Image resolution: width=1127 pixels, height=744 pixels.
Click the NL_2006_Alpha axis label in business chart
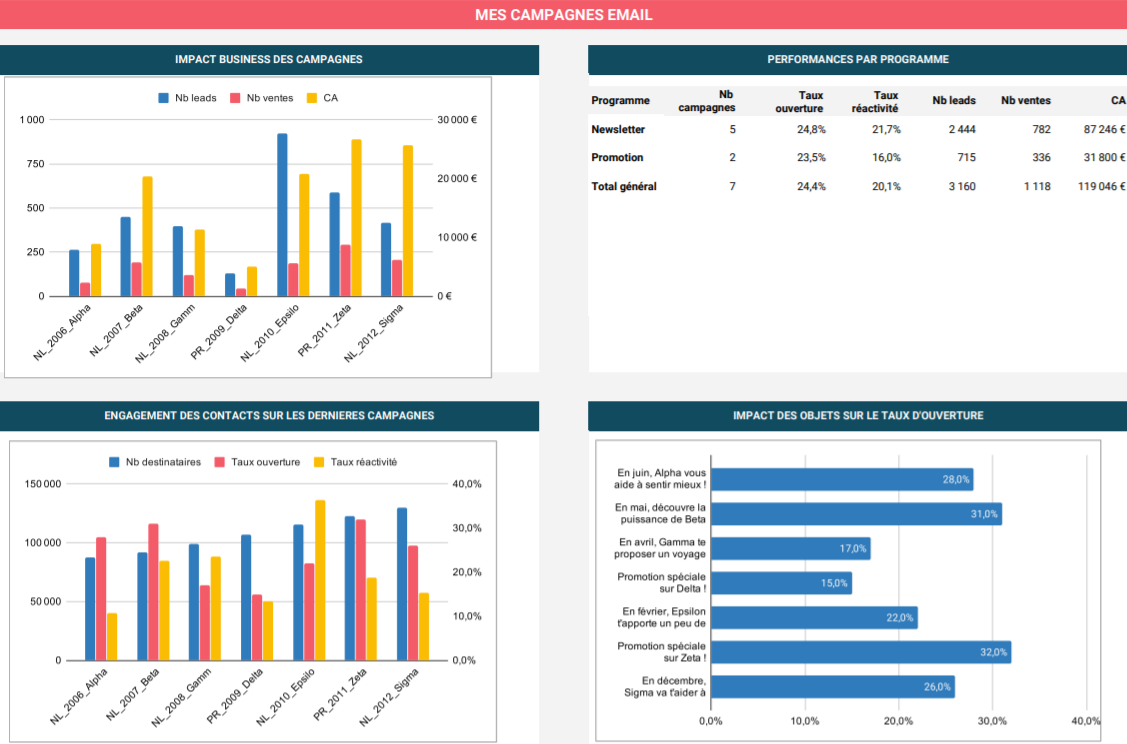62,332
